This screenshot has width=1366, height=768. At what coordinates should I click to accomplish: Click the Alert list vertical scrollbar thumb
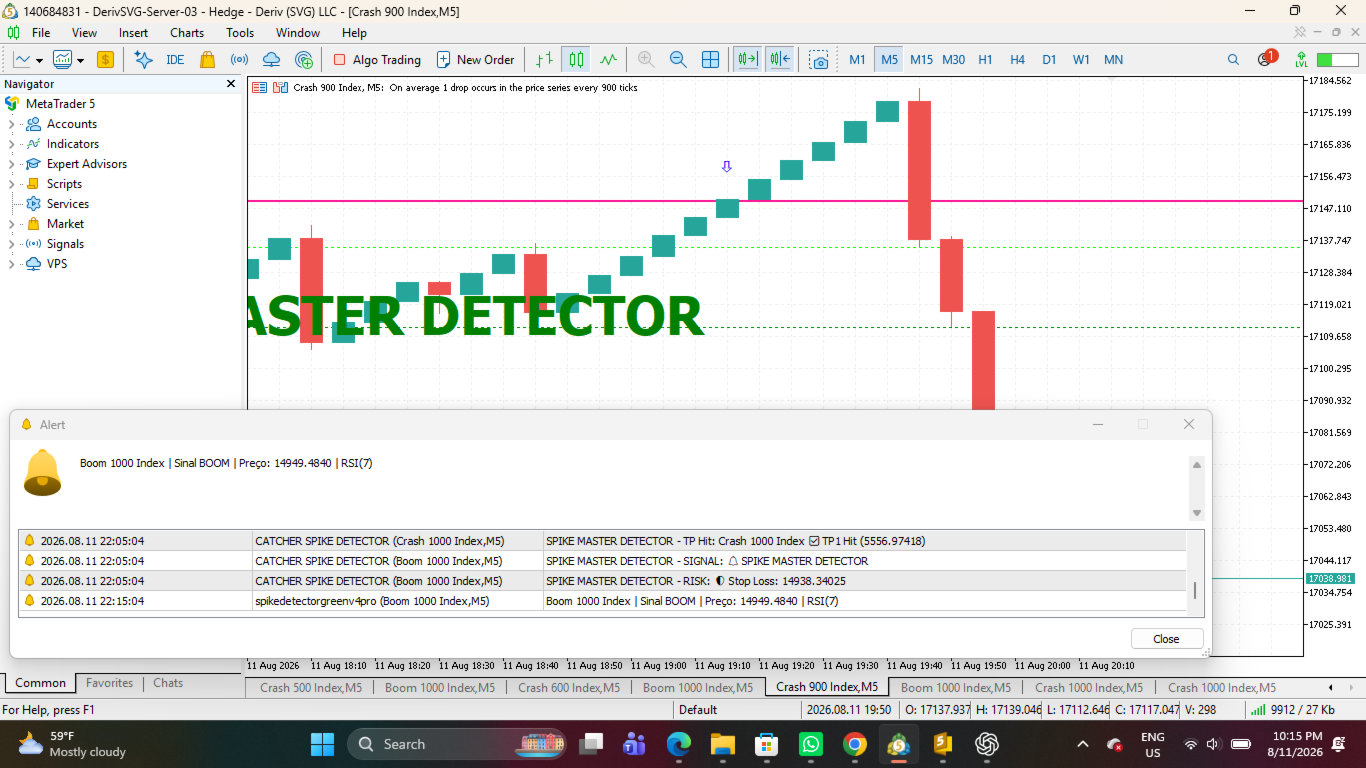click(1195, 590)
